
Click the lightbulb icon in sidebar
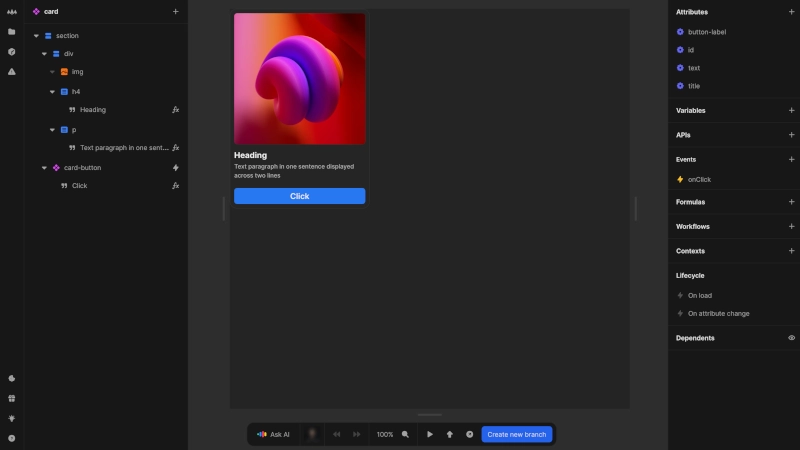point(11,418)
